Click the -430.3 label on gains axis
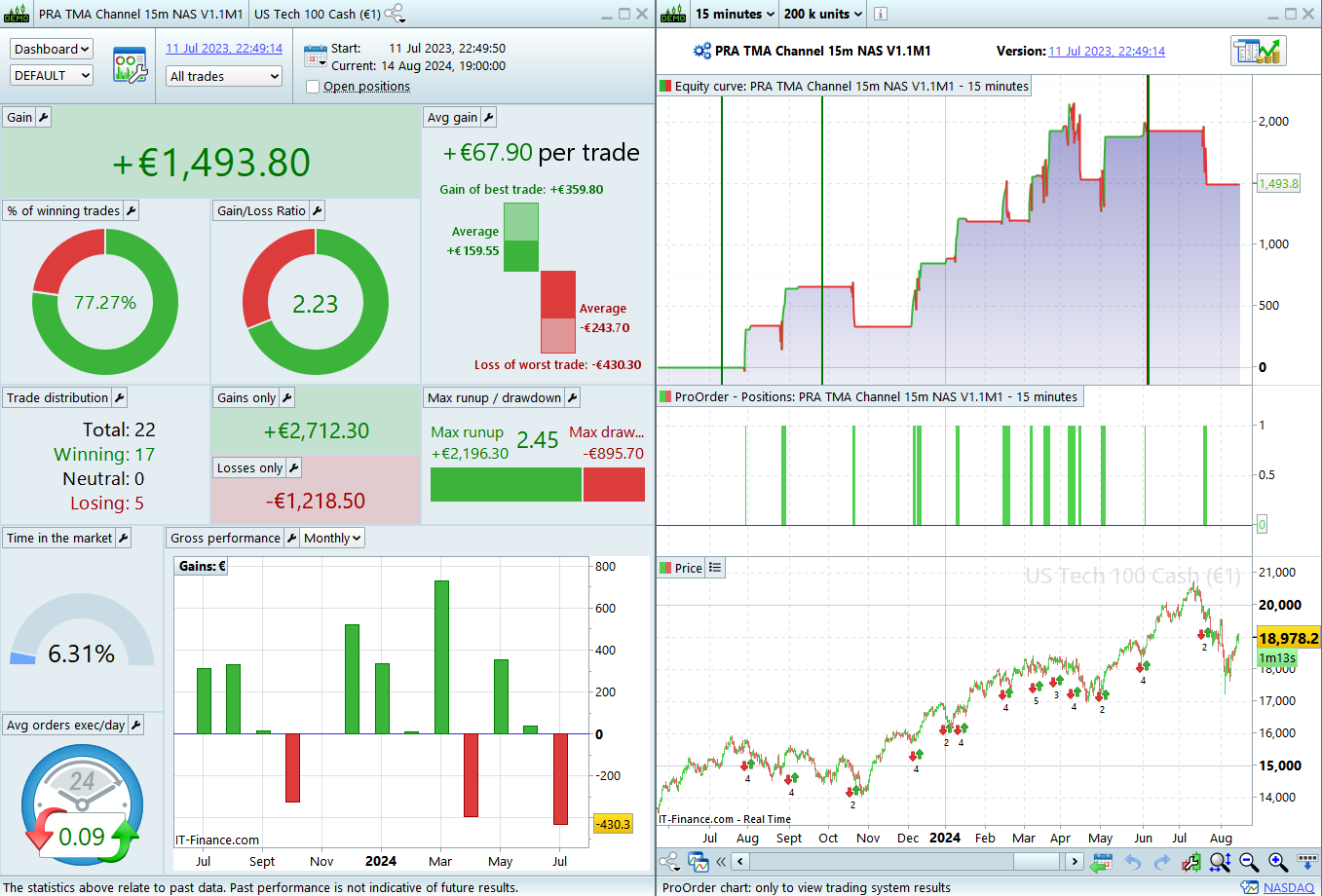Image resolution: width=1322 pixels, height=896 pixels. 613,824
